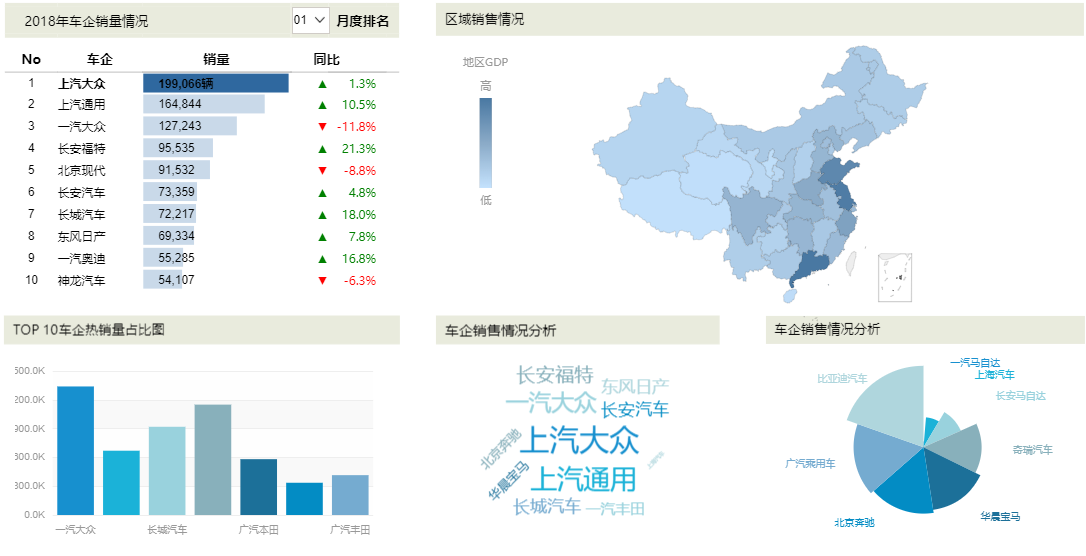1086x556 pixels.
Task: Click the 95,535 sales value
Action: click(x=177, y=148)
